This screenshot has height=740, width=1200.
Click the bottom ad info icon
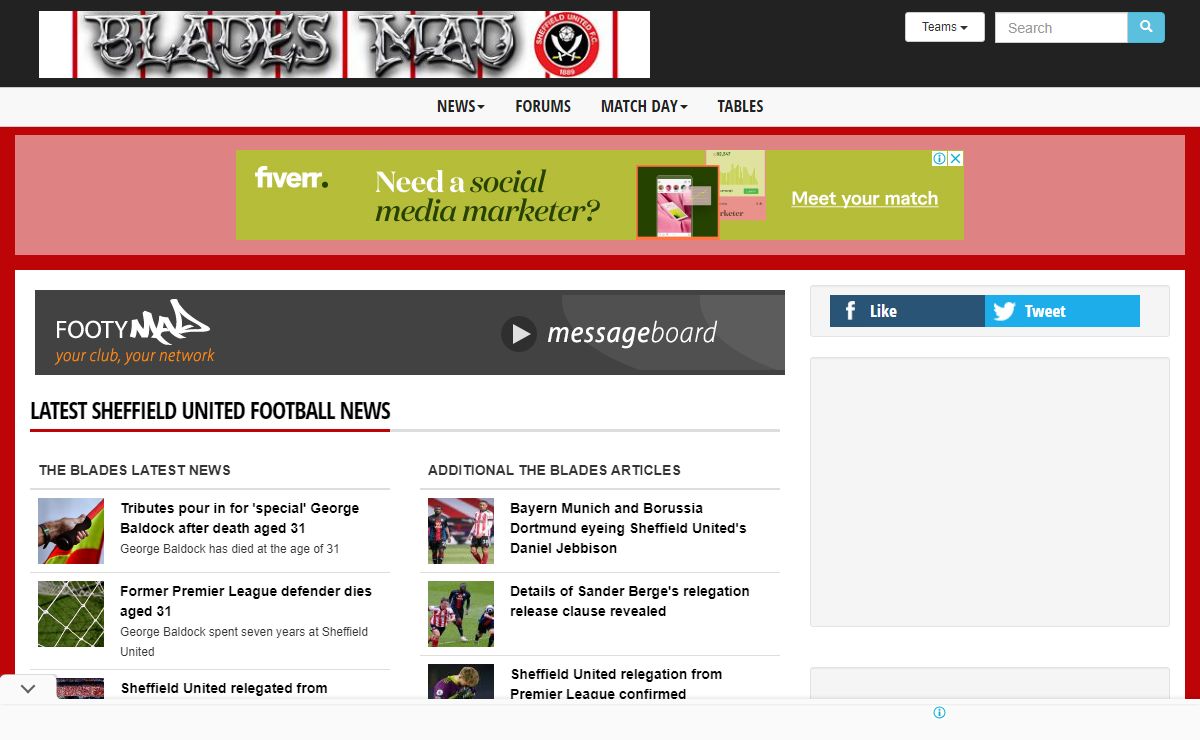pyautogui.click(x=939, y=713)
